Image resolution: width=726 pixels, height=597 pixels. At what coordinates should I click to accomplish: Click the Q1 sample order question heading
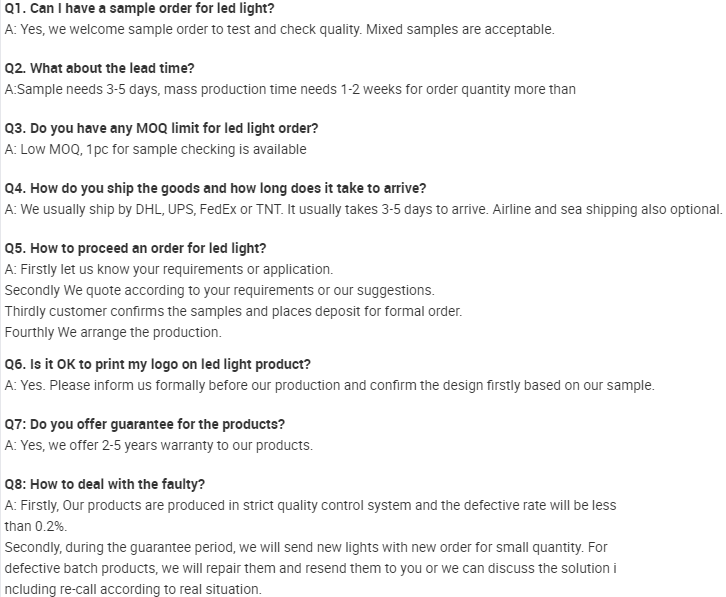pos(140,9)
